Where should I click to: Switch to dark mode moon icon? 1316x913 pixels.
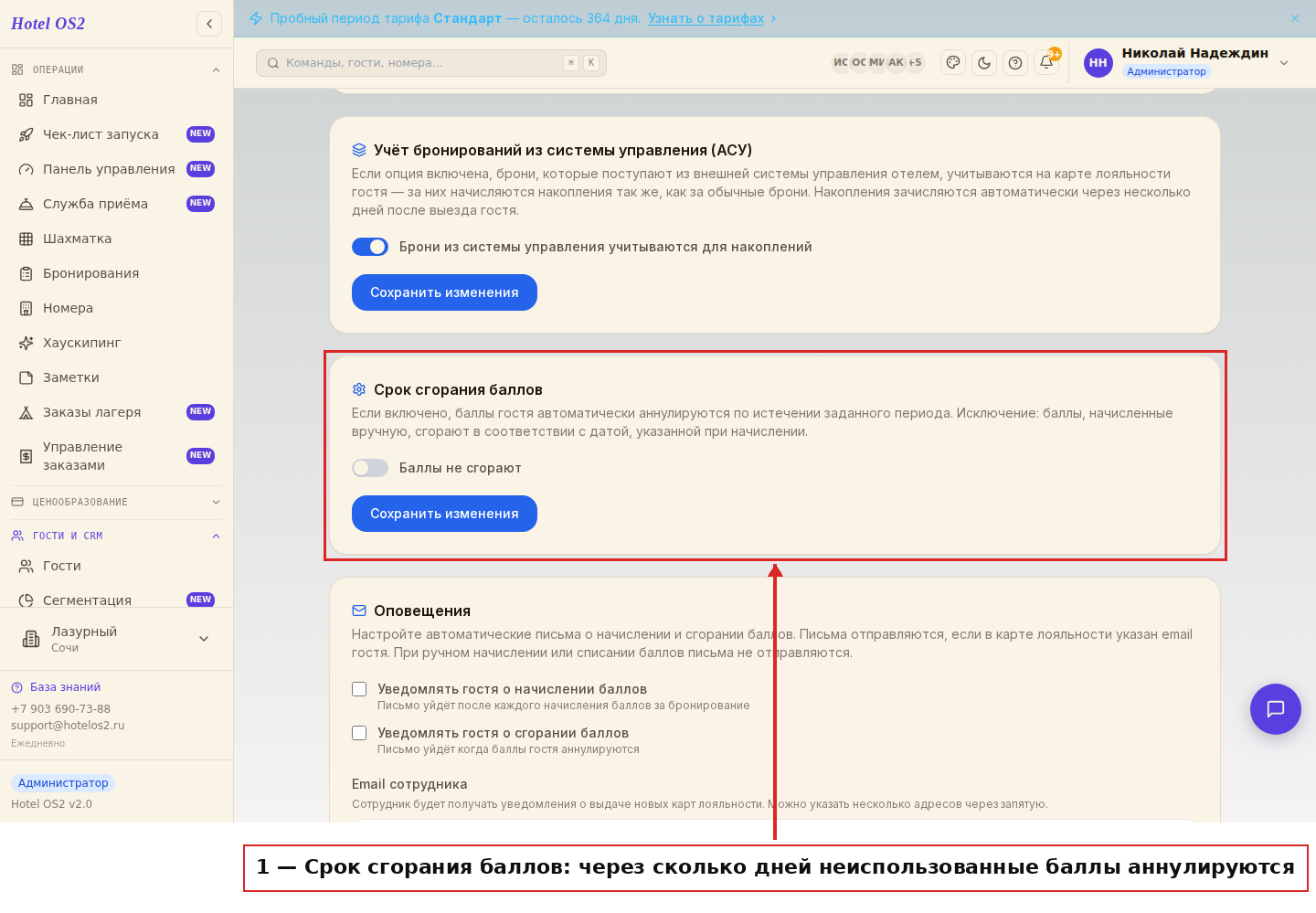[984, 63]
